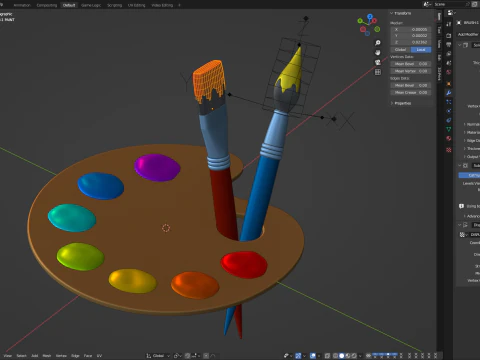The image size is (480, 360).
Task: Open the 3D-Print tab in viewport sidebar
Action: [439, 74]
